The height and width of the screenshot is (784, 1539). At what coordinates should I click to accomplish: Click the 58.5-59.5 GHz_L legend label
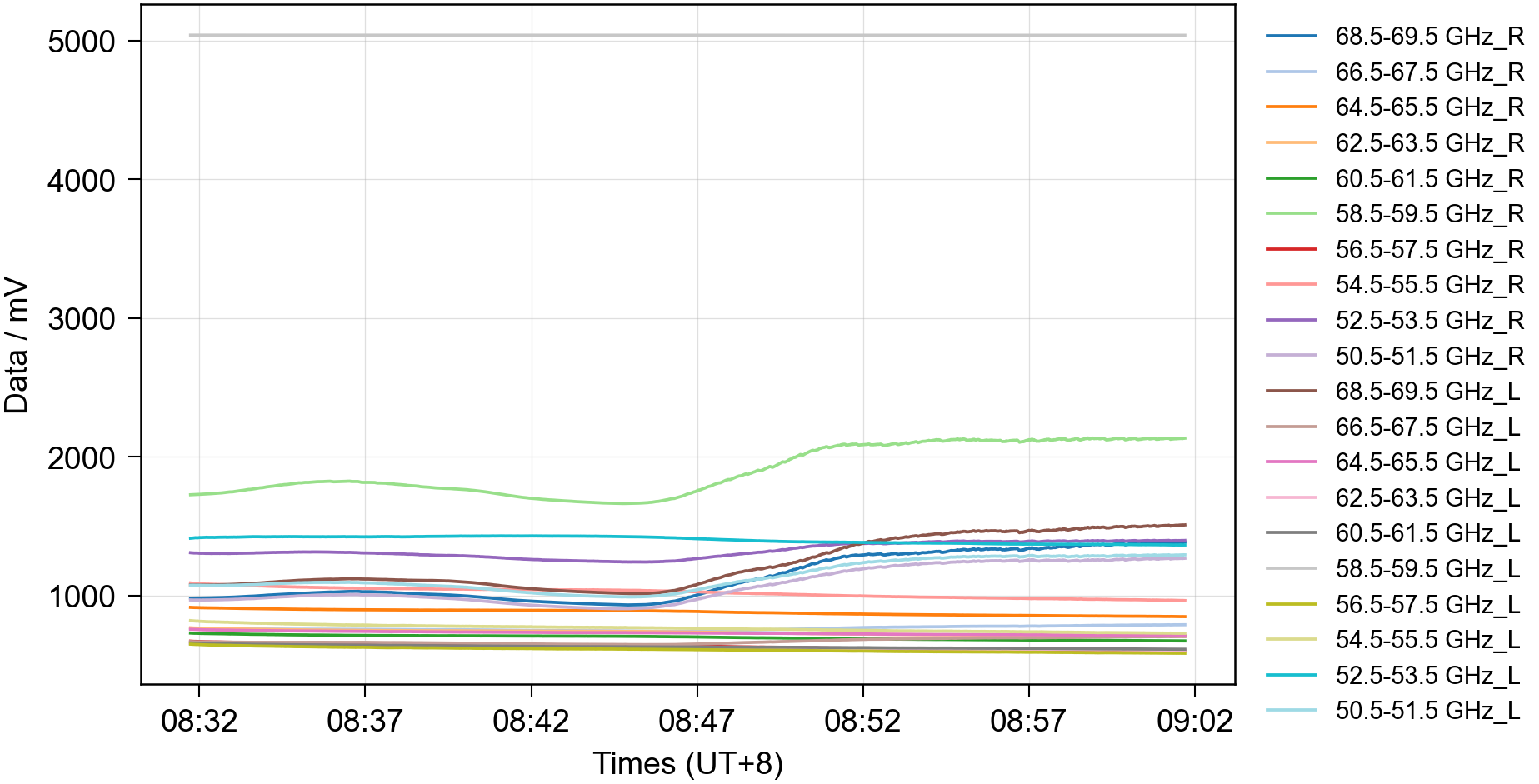[x=1427, y=569]
